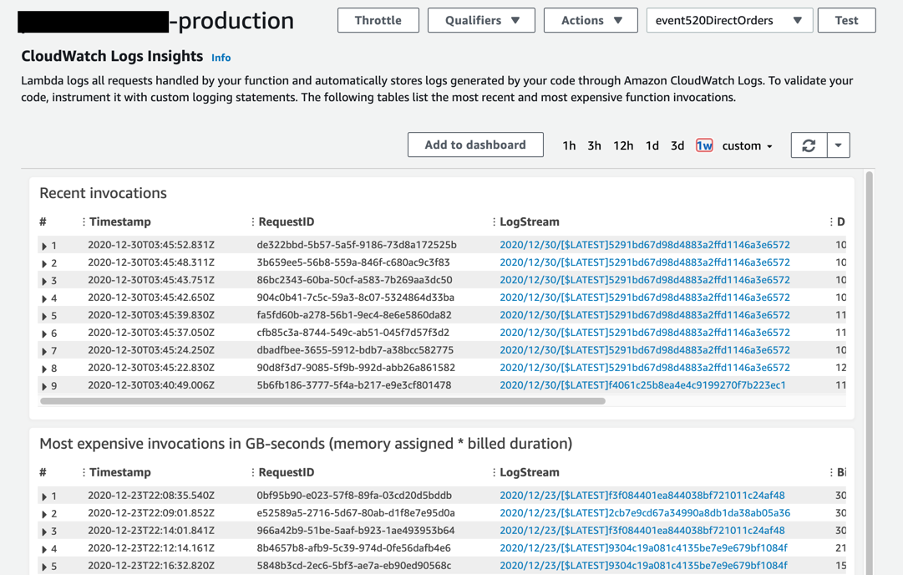Expand row 9 in Recent invocations

(x=44, y=386)
